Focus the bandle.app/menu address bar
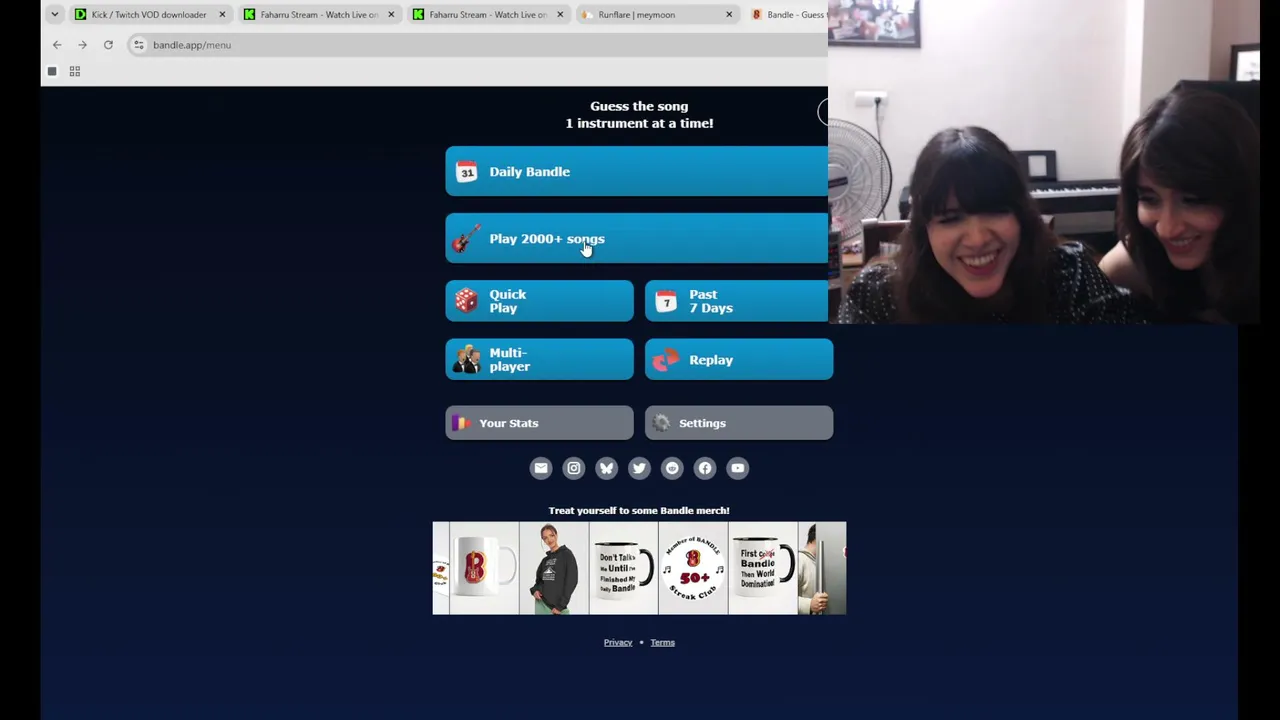Screen dimensions: 1280x720 point(480,45)
